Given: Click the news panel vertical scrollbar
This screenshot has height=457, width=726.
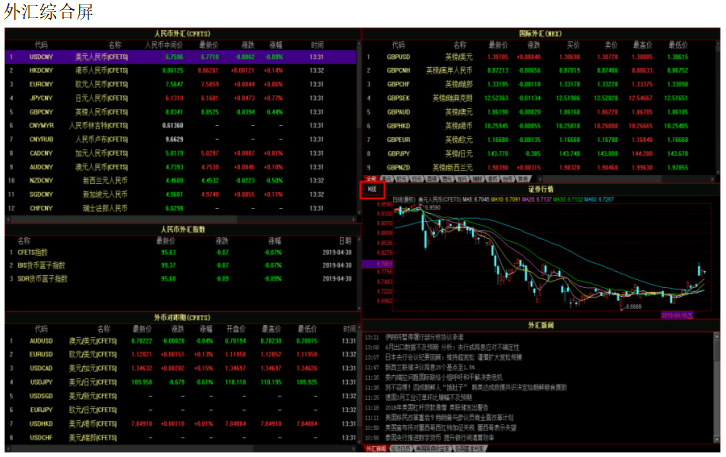Looking at the screenshot, I should 717,389.
